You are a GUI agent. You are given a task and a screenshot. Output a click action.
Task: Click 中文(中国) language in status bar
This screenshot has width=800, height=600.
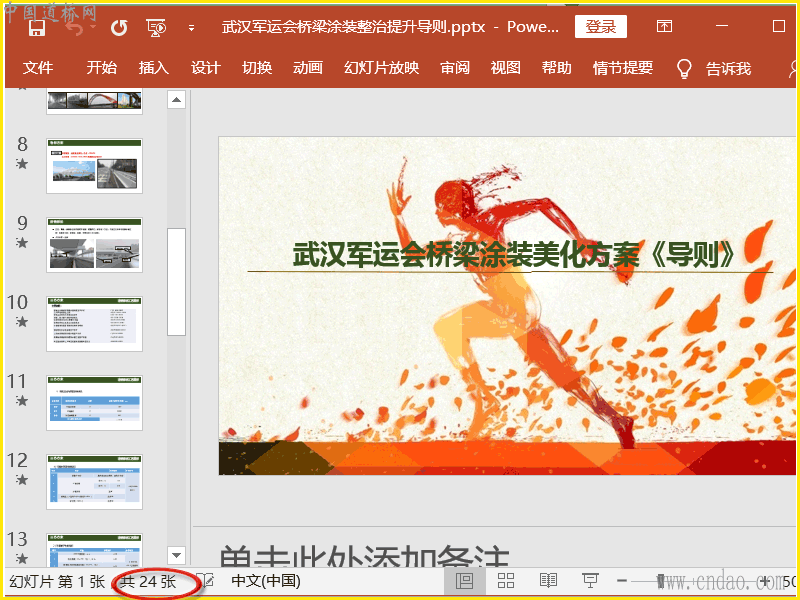tap(266, 581)
